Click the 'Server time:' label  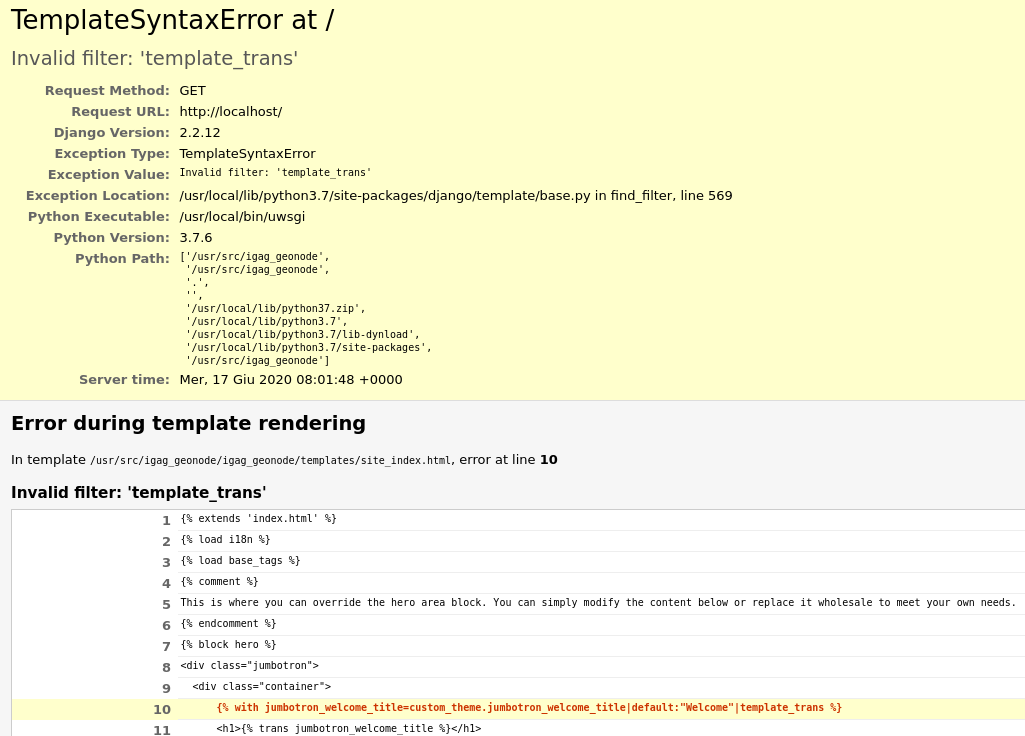coord(124,380)
